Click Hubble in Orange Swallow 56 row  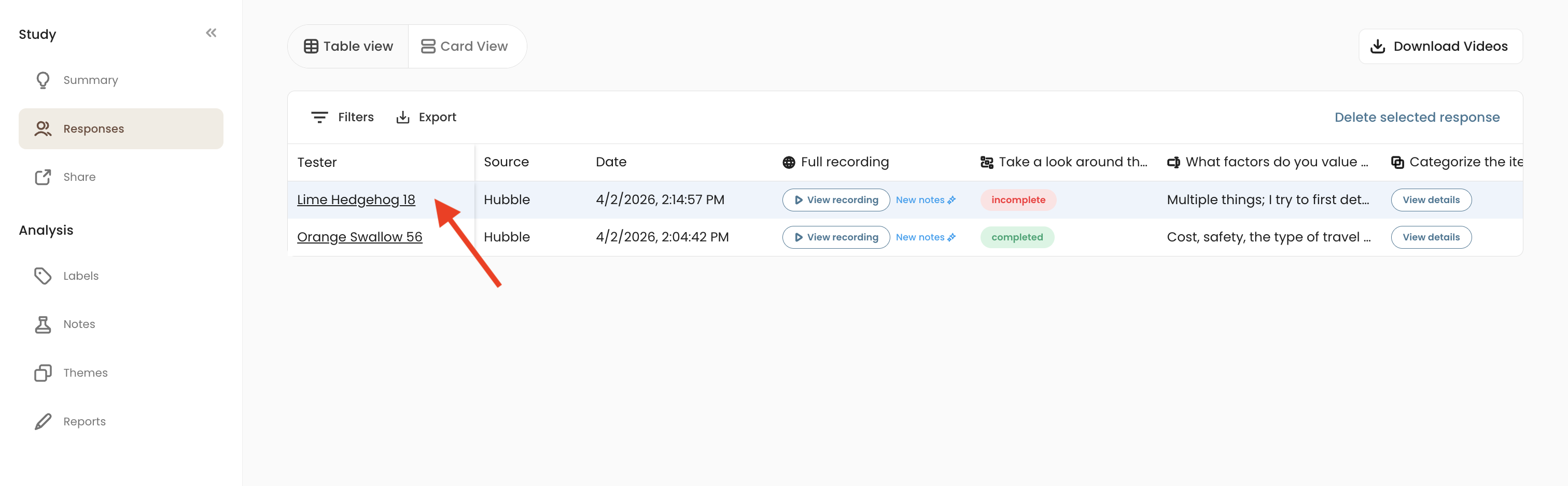click(x=507, y=237)
